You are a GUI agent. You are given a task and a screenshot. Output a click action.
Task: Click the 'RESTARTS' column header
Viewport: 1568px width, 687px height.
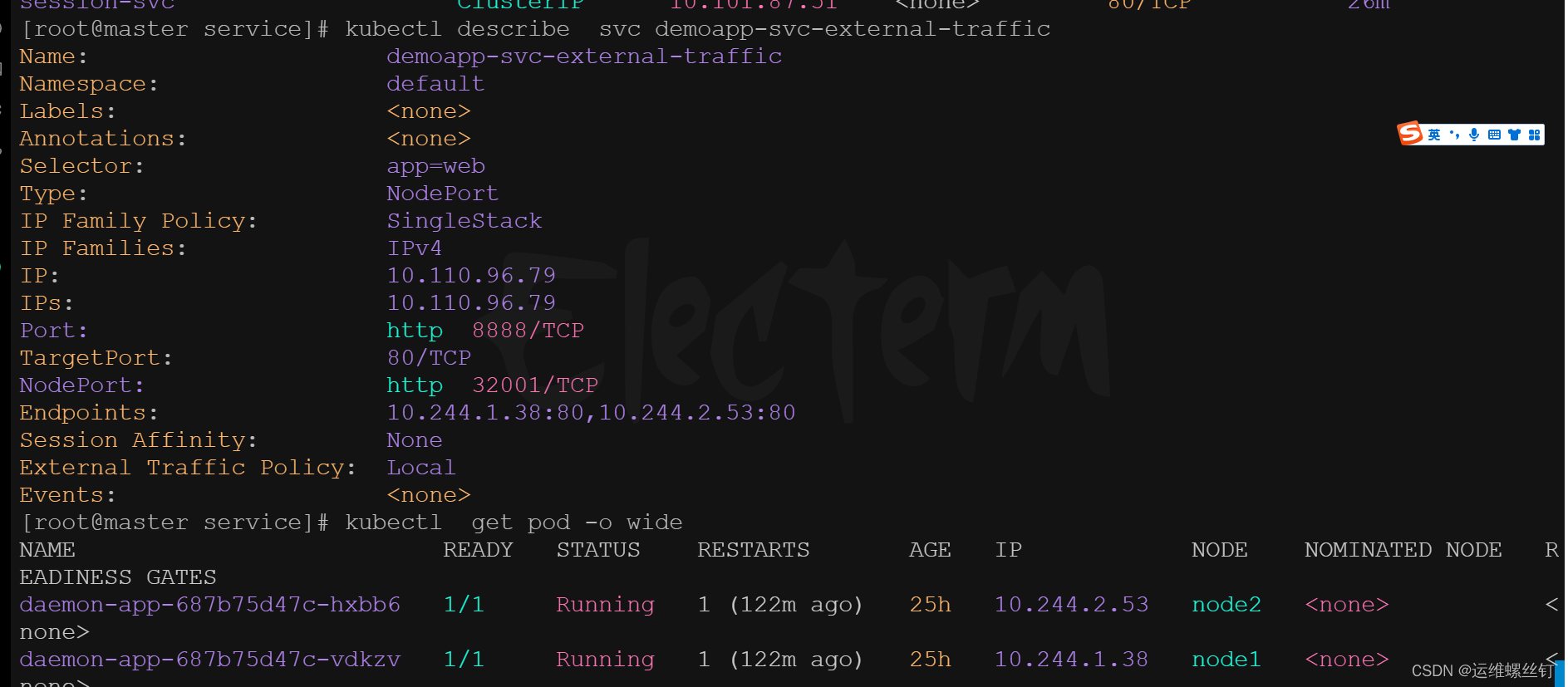pos(753,550)
